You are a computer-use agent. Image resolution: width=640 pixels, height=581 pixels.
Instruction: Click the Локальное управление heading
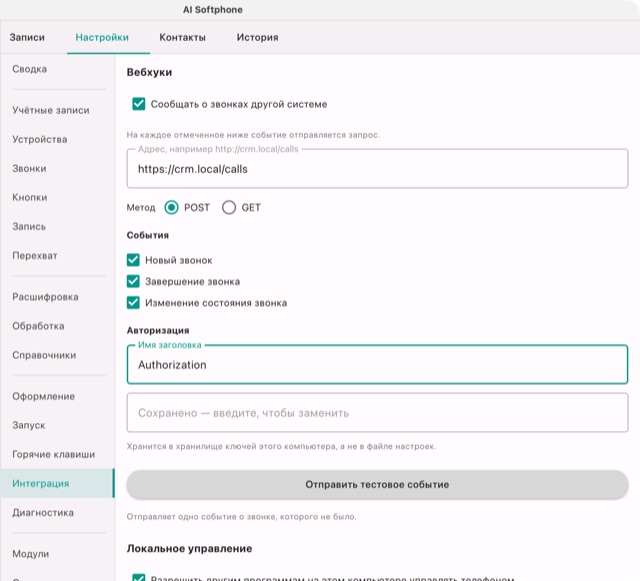click(189, 548)
